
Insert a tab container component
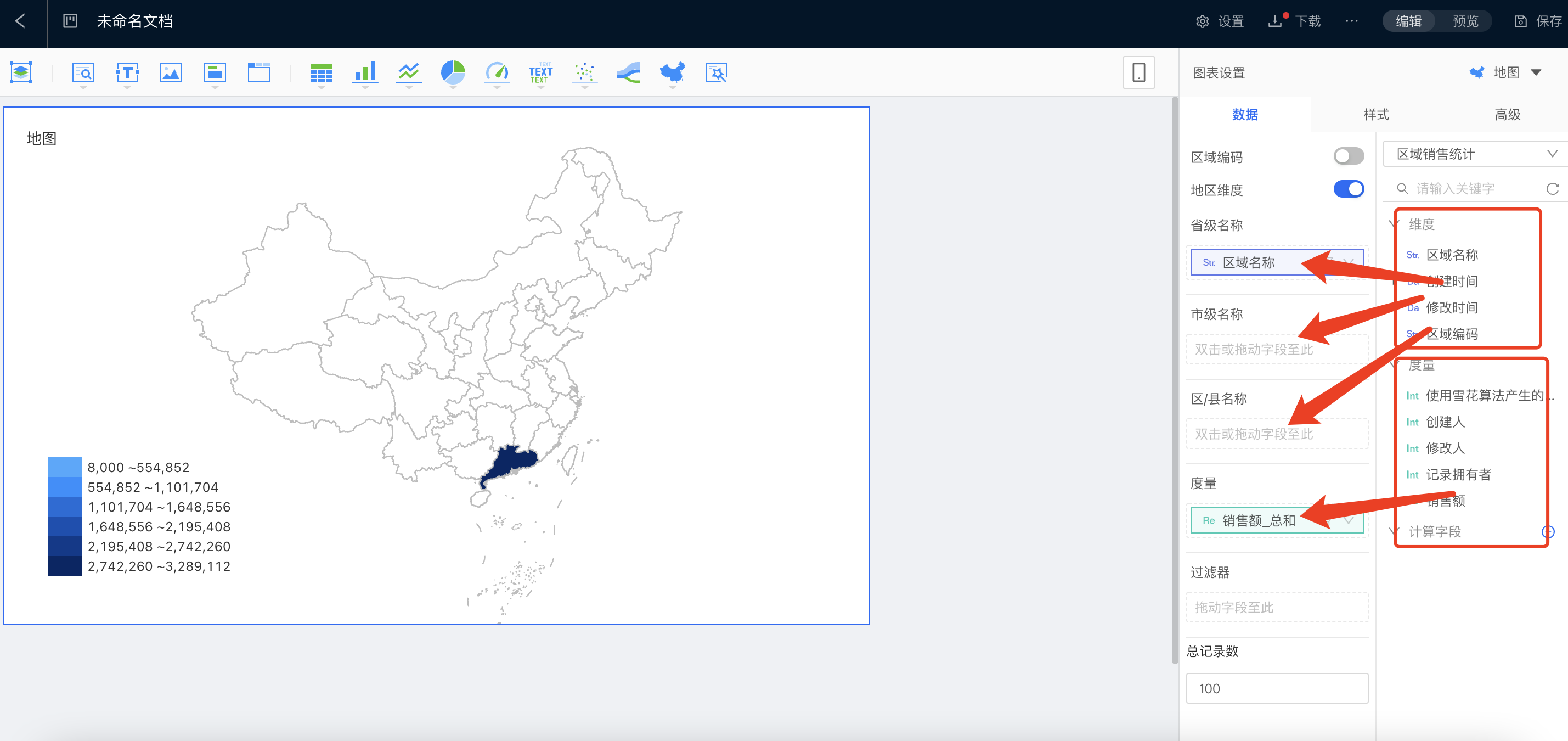[215, 72]
